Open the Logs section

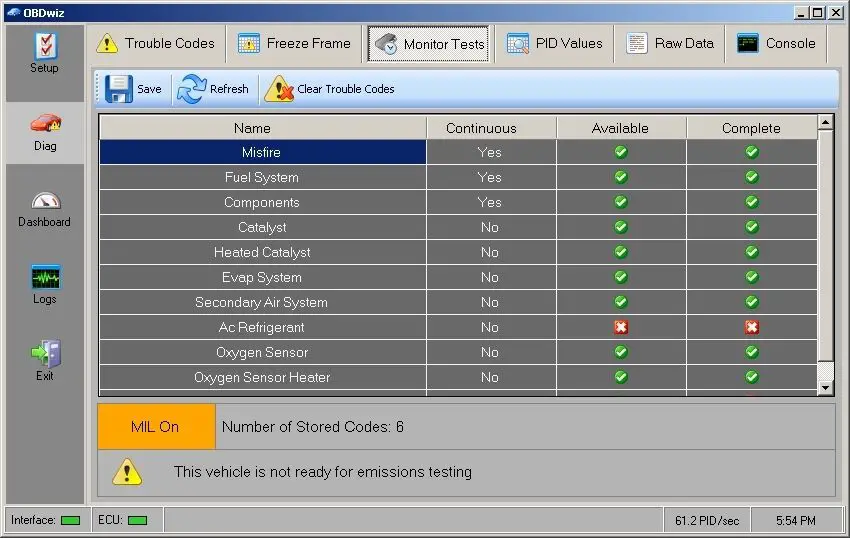[x=45, y=284]
